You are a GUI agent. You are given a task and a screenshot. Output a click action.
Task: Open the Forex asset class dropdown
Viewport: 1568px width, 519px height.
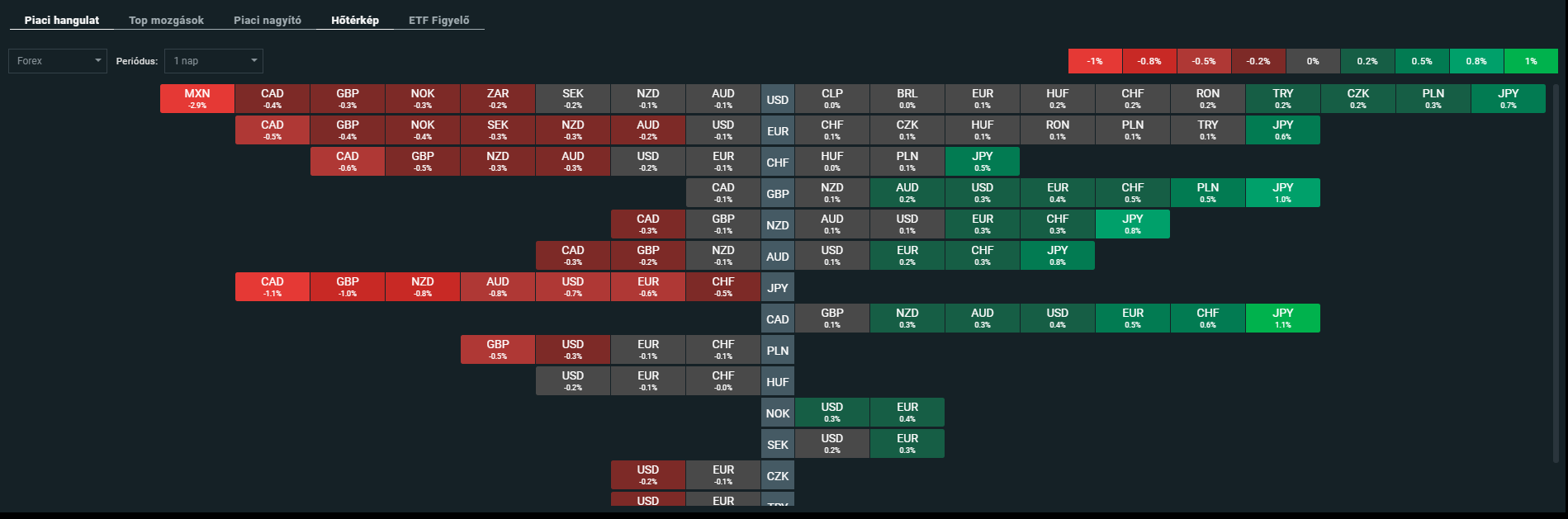(58, 61)
